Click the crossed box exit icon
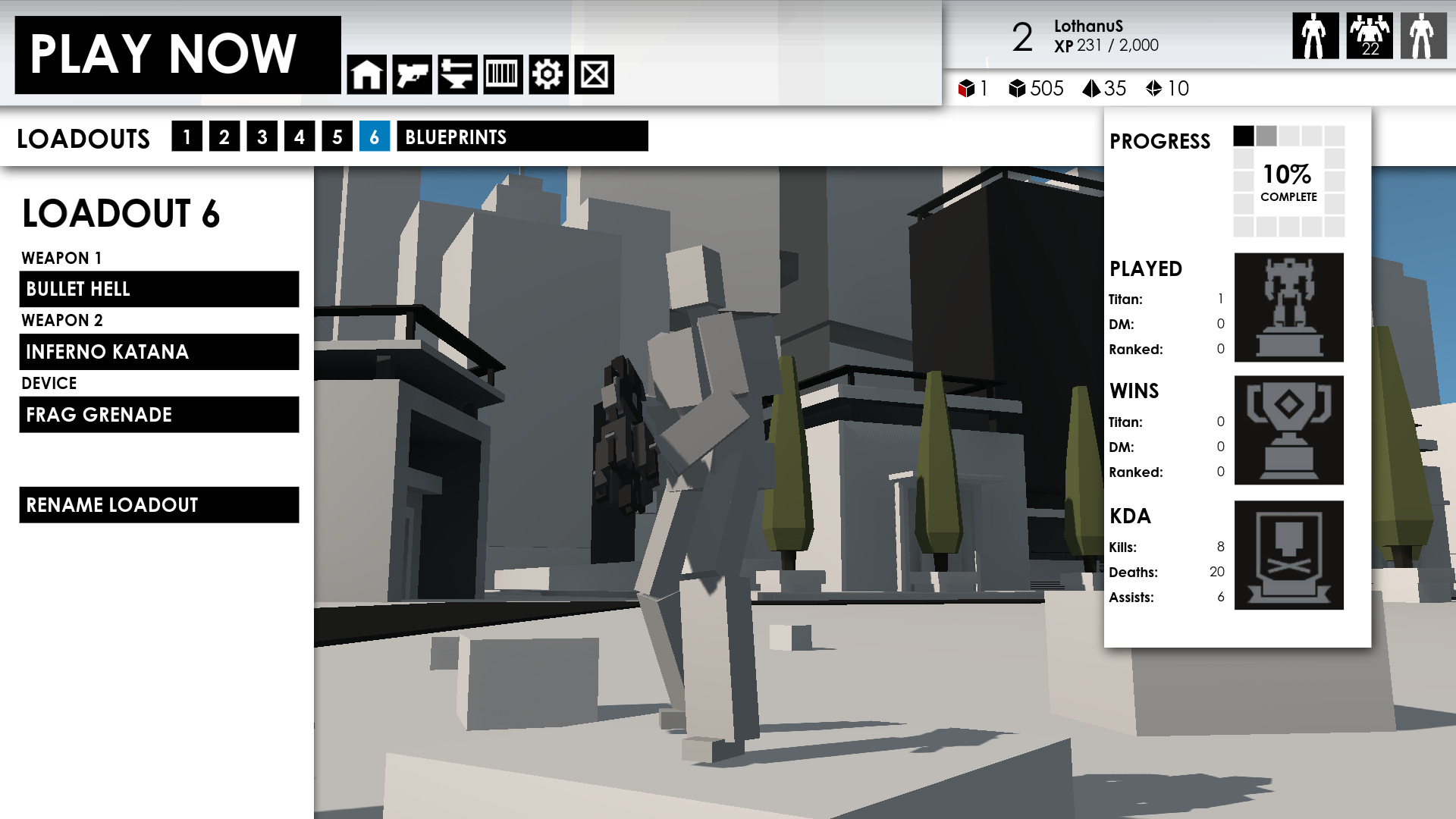1456x819 pixels. (594, 74)
